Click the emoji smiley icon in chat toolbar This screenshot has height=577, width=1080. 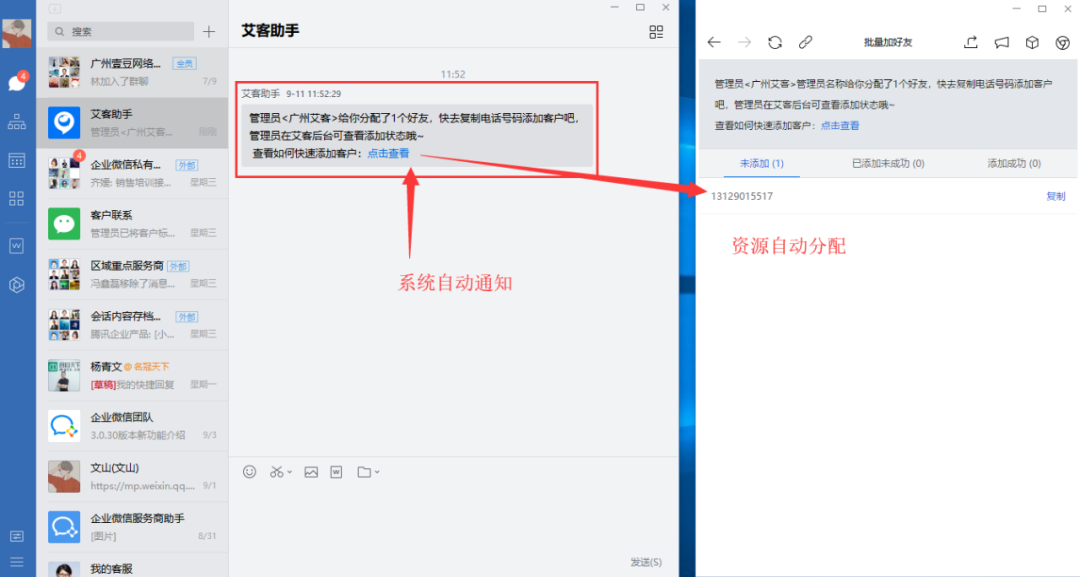coord(250,472)
